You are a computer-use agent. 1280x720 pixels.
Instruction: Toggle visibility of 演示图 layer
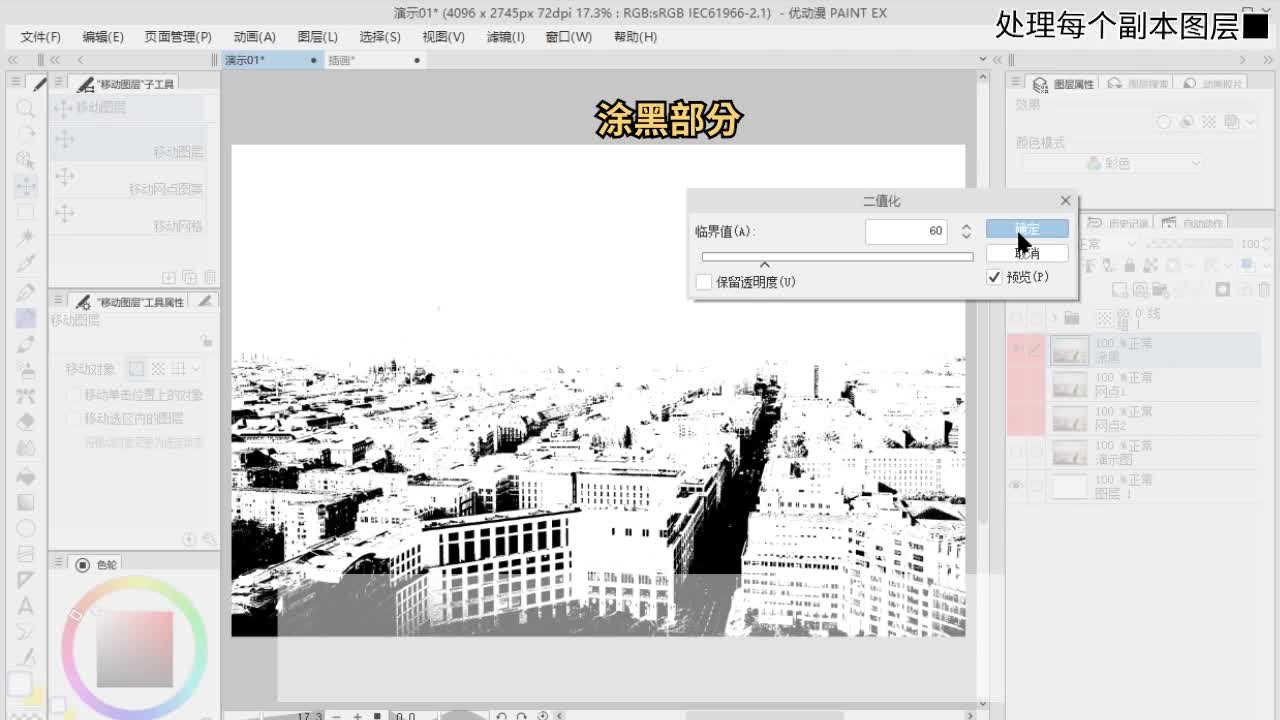tap(1016, 453)
